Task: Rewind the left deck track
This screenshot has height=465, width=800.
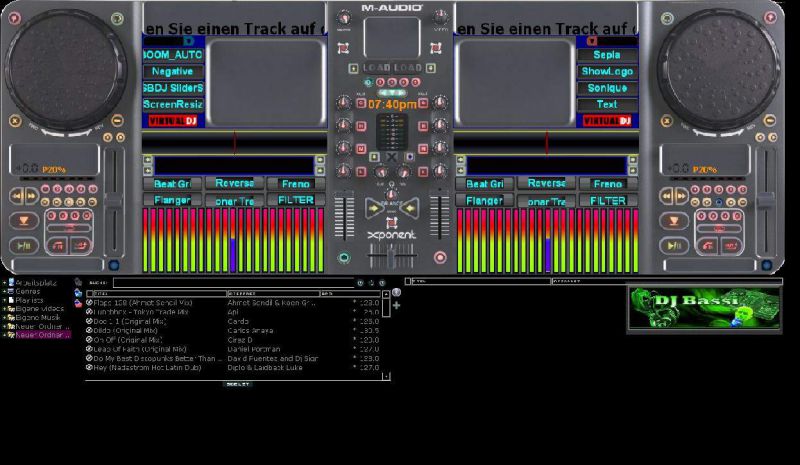Action: click(17, 195)
